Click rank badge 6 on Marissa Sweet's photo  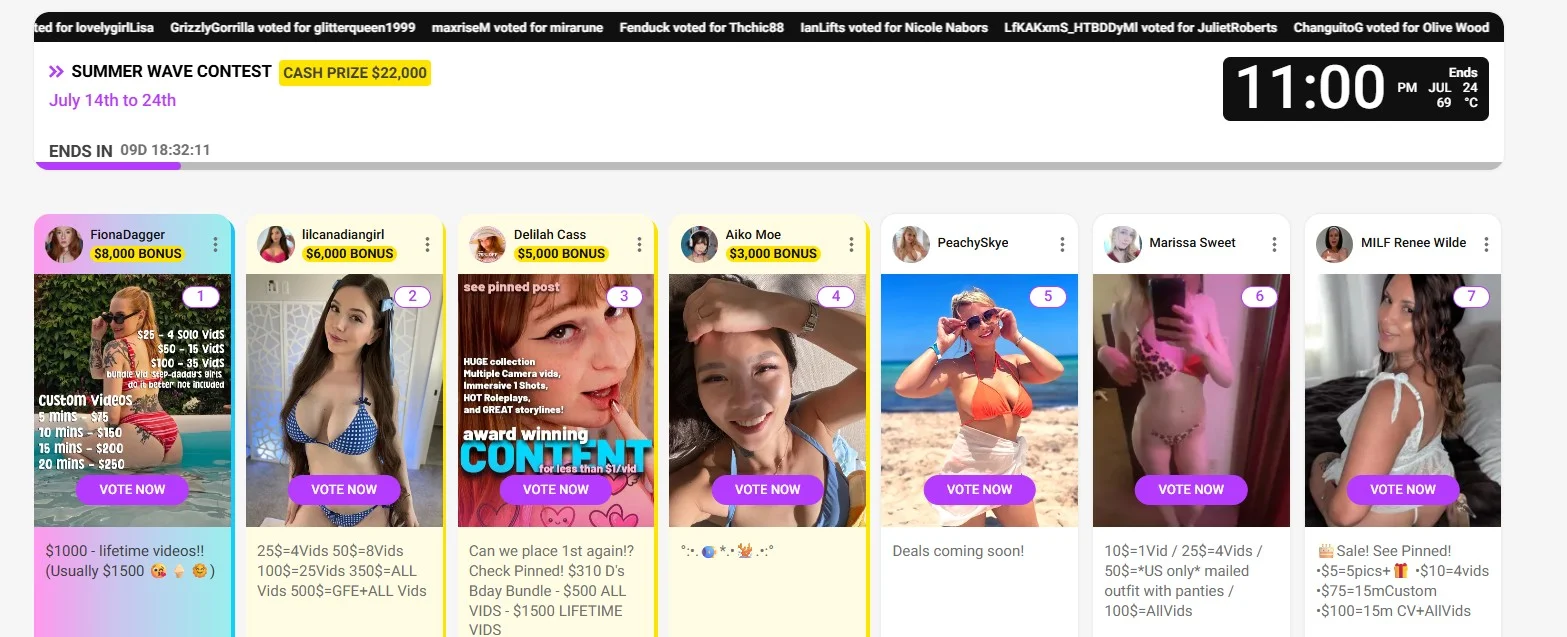(x=1260, y=296)
